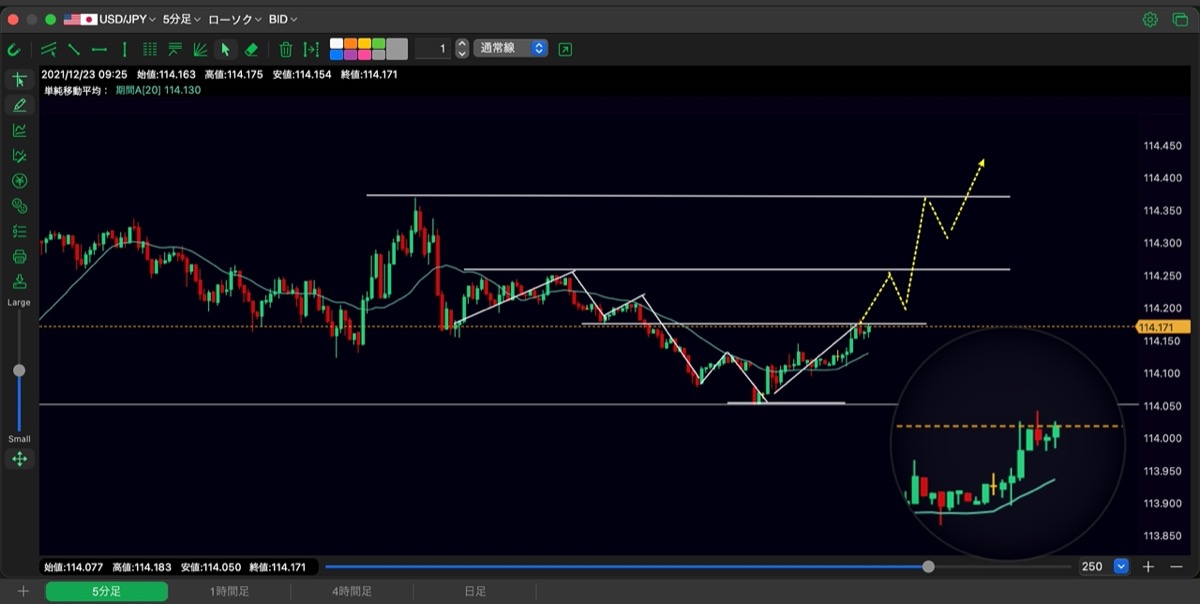Image resolution: width=1200 pixels, height=604 pixels.
Task: Print the chart using printer icon
Action: (19, 256)
